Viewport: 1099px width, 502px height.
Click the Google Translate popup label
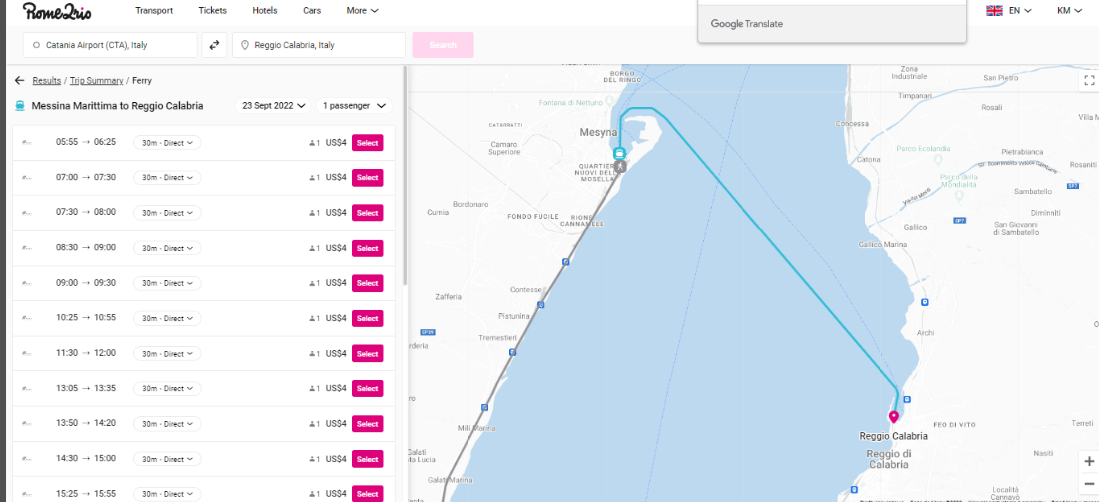point(746,24)
